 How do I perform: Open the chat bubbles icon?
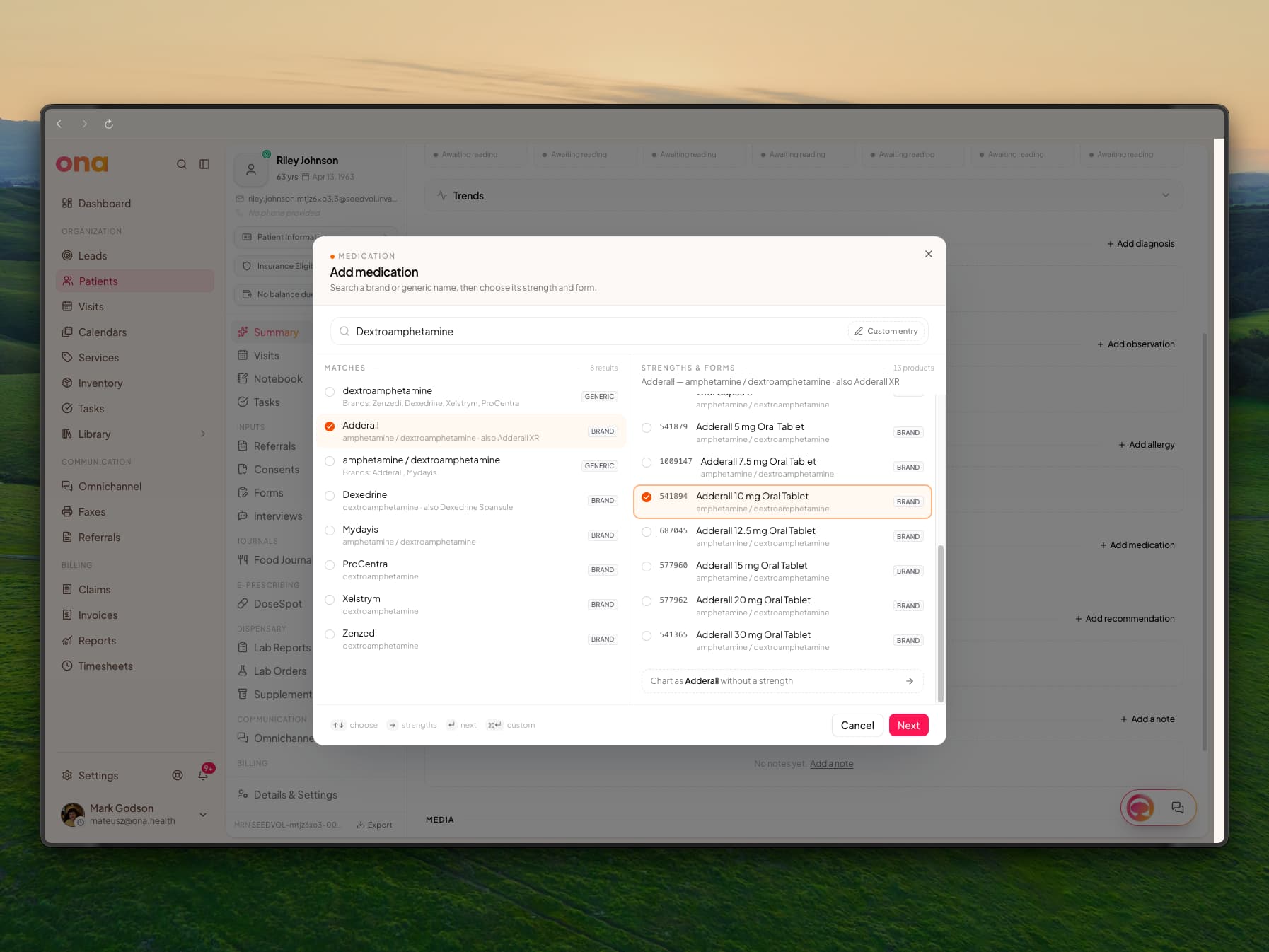click(1178, 808)
